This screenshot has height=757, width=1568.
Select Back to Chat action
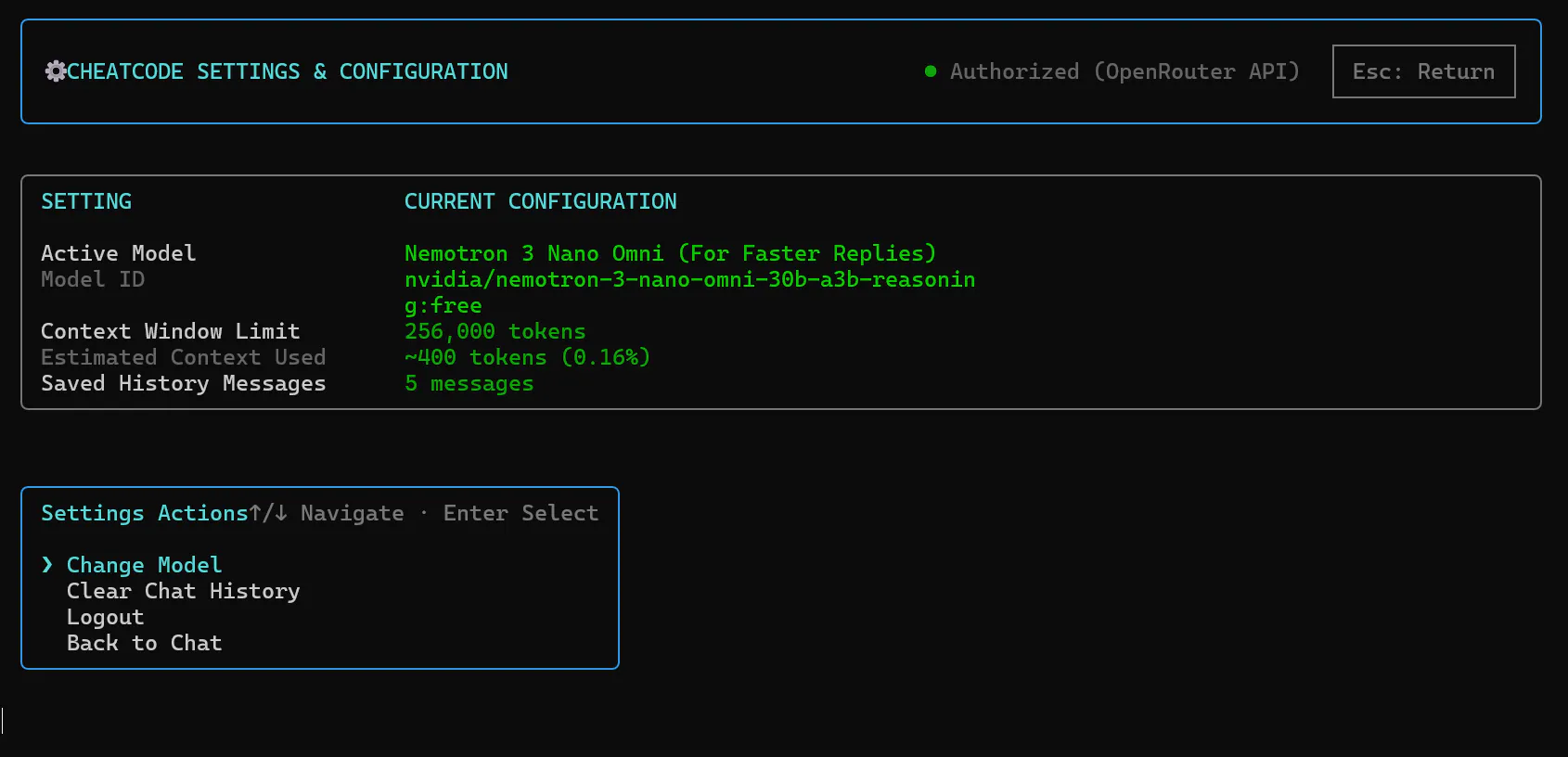point(144,643)
